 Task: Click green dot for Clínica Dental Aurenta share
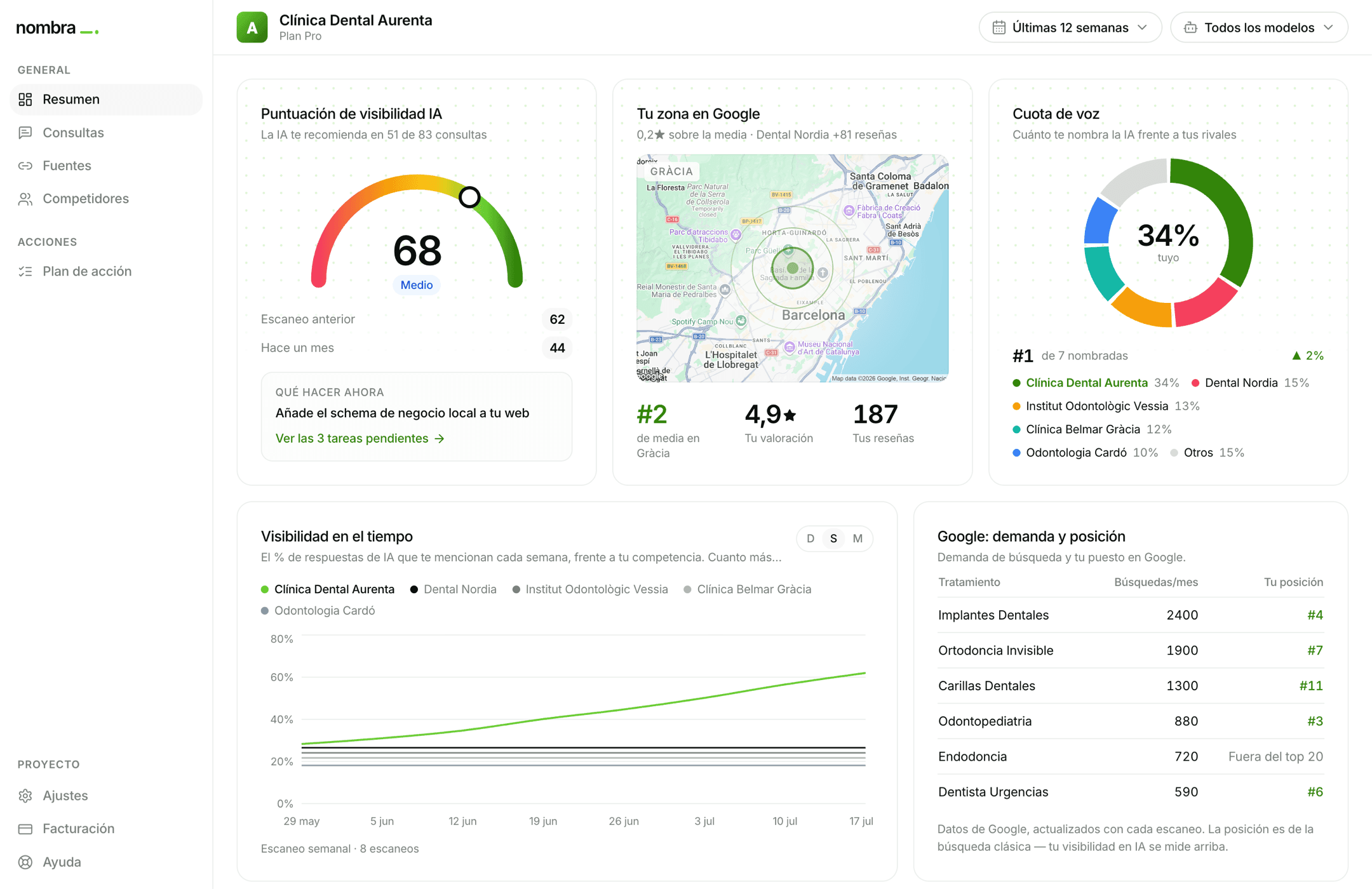[x=1016, y=383]
